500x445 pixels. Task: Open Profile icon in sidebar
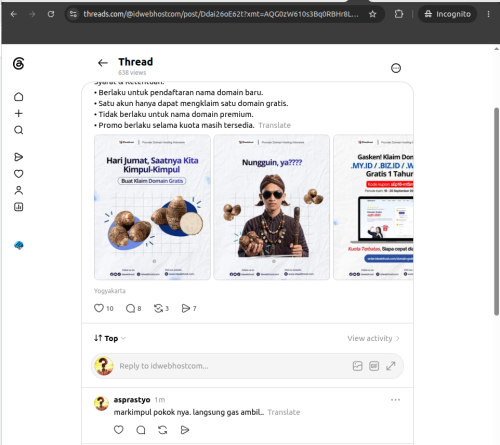pos(19,190)
